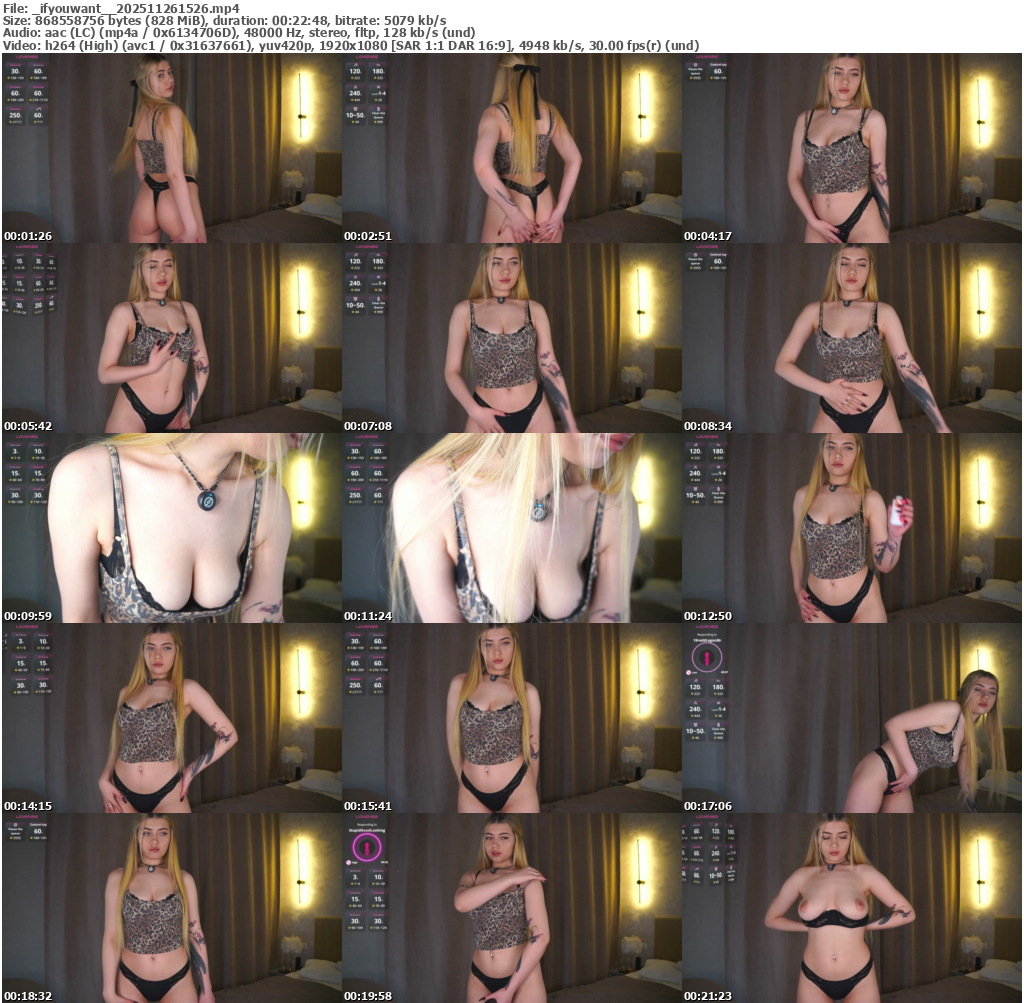Click the Audio codec info line
The width and height of the screenshot is (1024, 1003).
pyautogui.click(x=239, y=33)
